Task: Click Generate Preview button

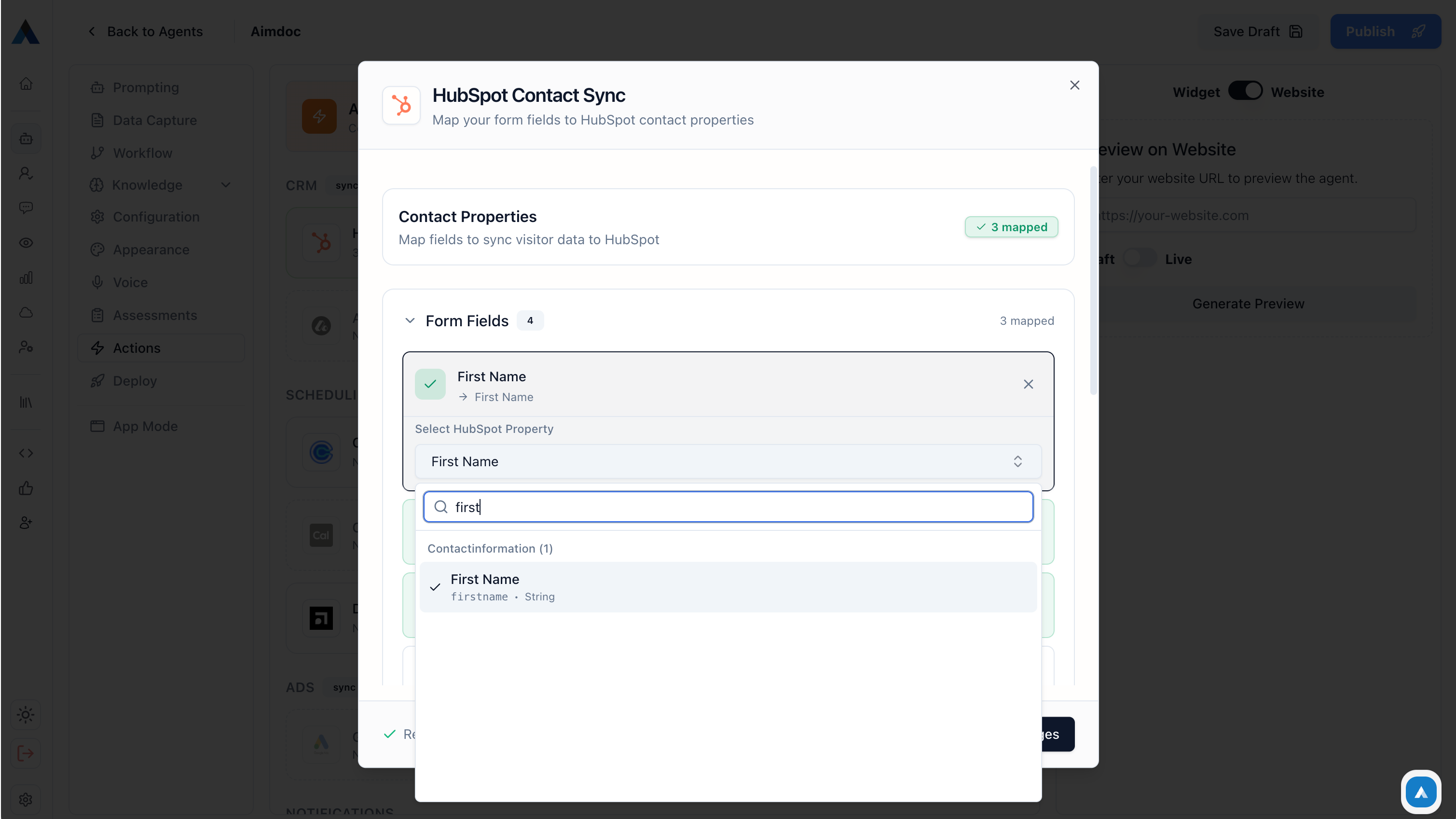Action: 1248,304
